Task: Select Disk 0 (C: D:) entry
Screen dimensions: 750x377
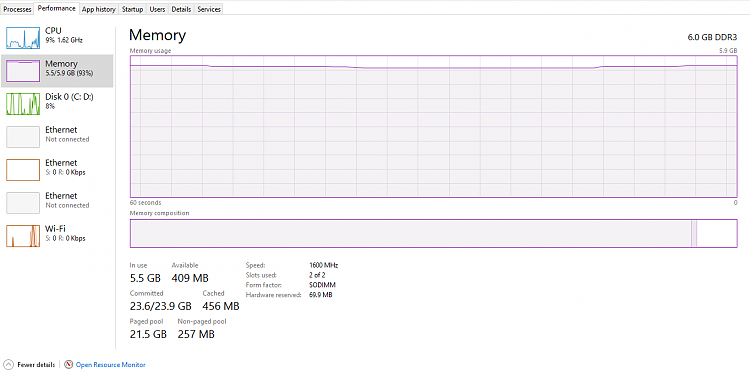Action: coord(57,104)
